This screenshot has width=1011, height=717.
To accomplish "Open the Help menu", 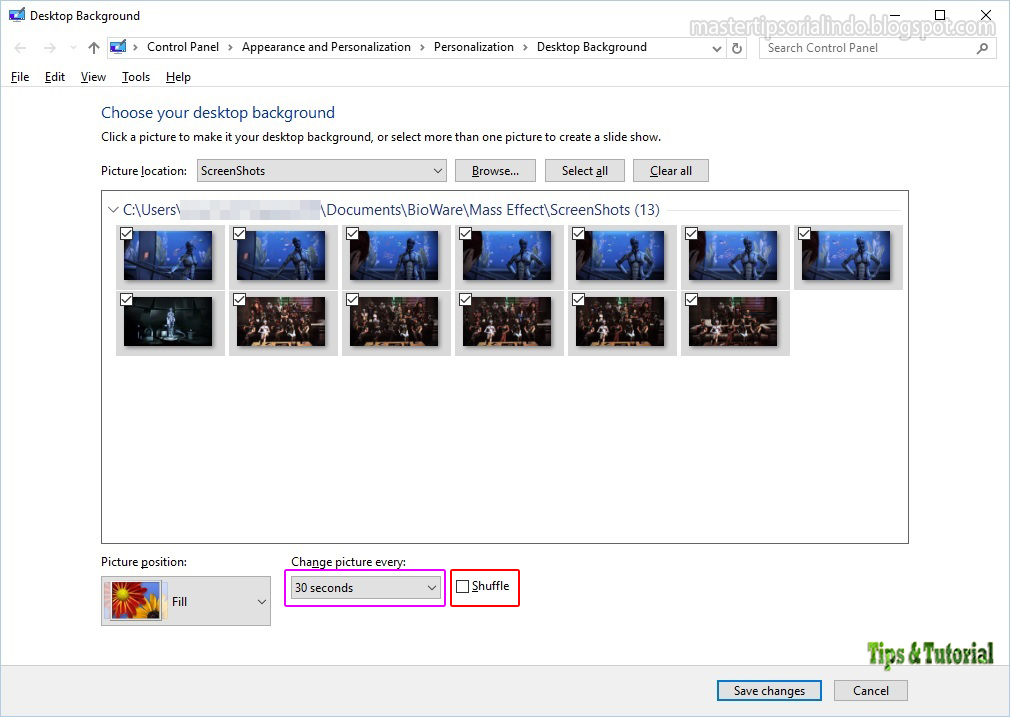I will tap(178, 77).
